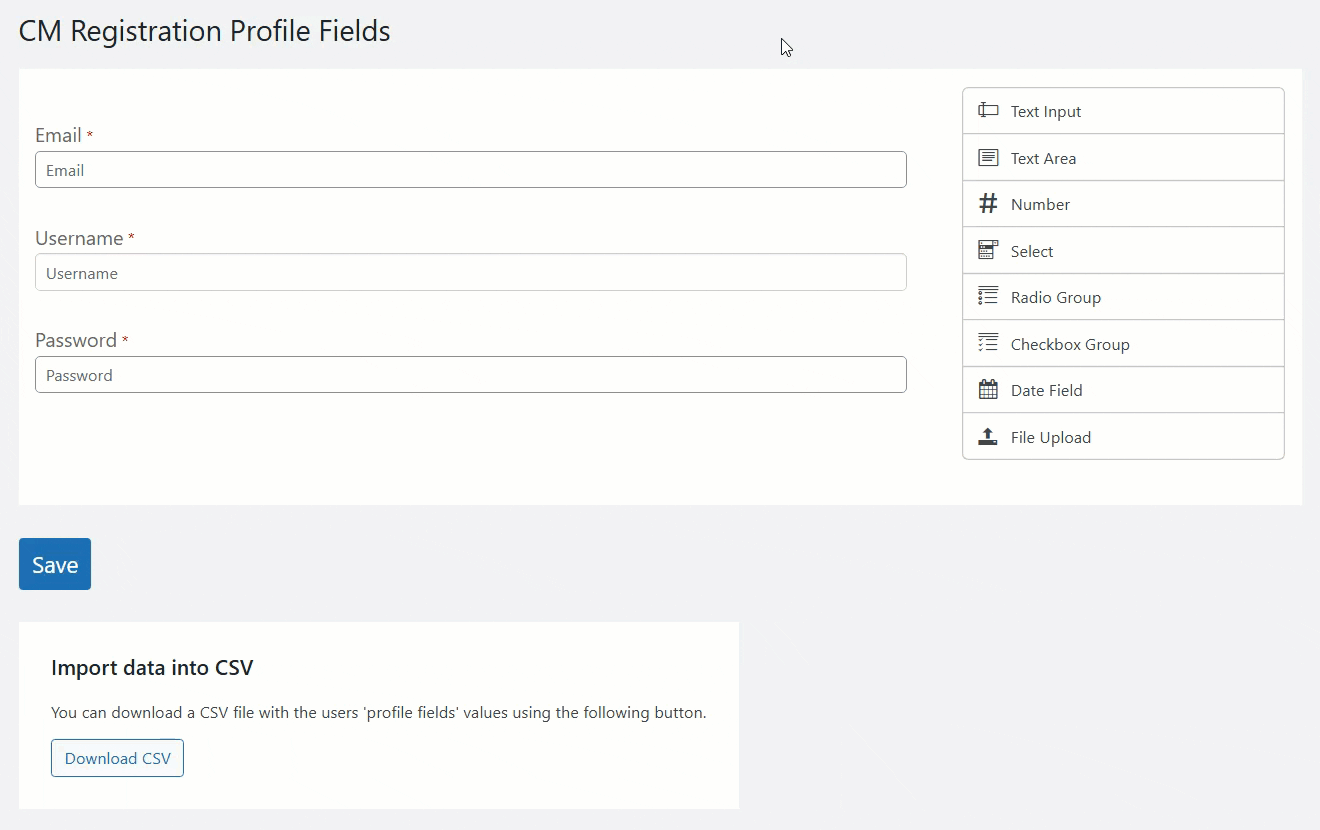Click the Checkbox Group icon
The width and height of the screenshot is (1320, 830).
(x=988, y=344)
